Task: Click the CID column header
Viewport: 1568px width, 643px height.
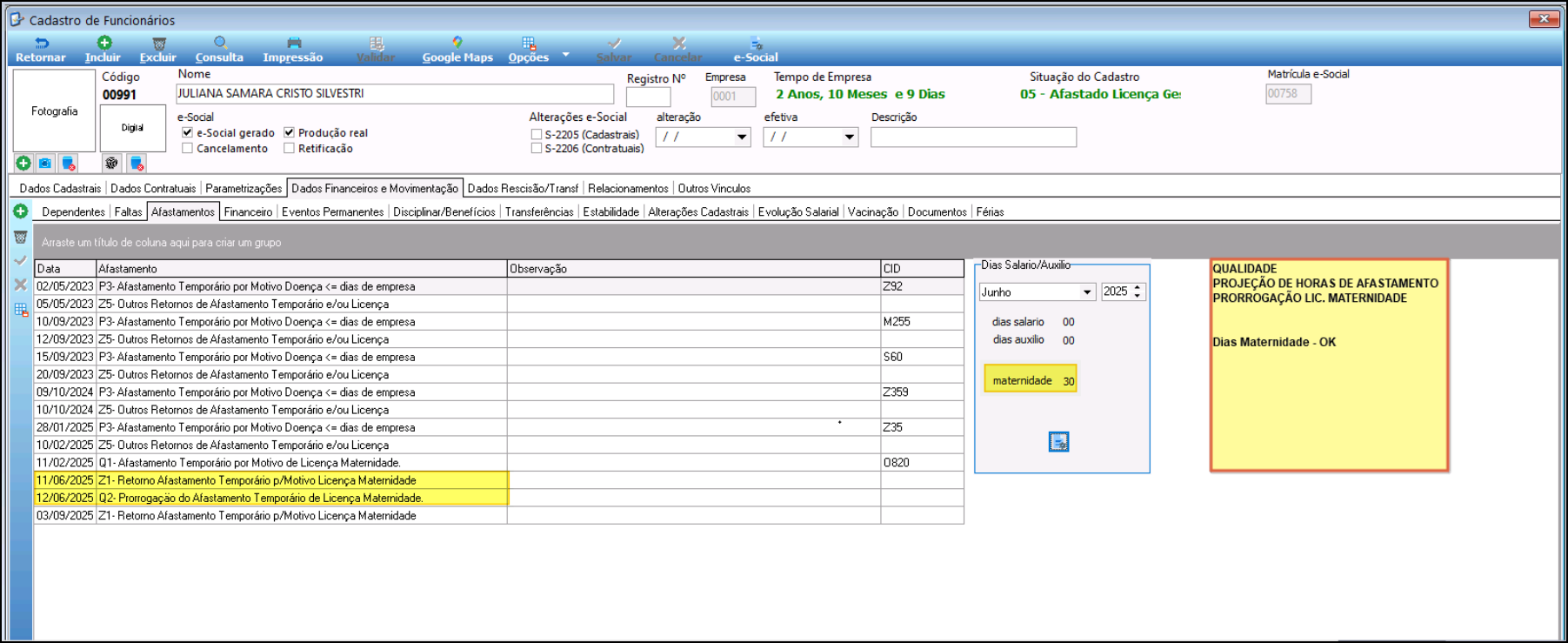Action: (x=922, y=269)
